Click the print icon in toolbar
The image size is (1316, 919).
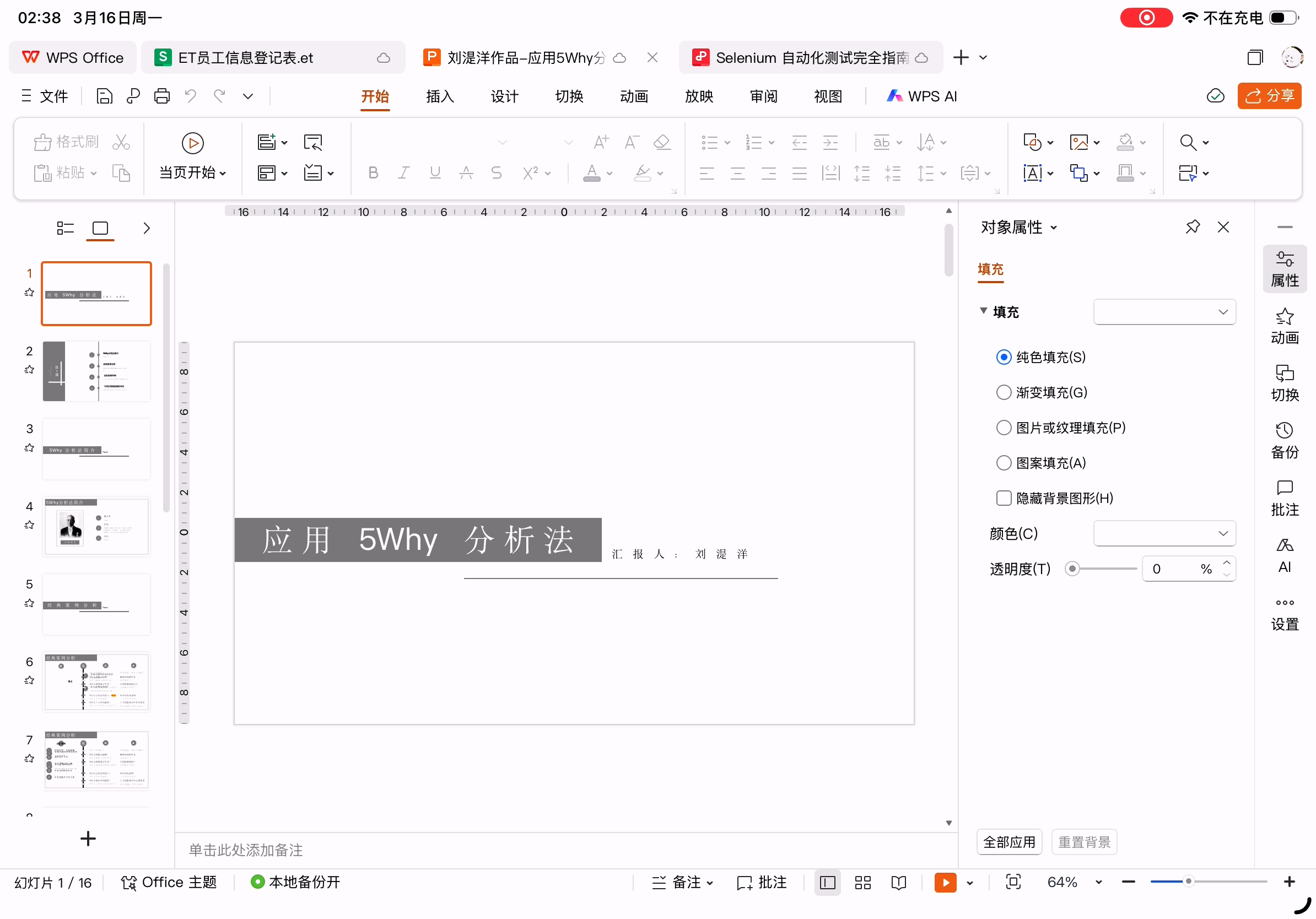pyautogui.click(x=161, y=96)
